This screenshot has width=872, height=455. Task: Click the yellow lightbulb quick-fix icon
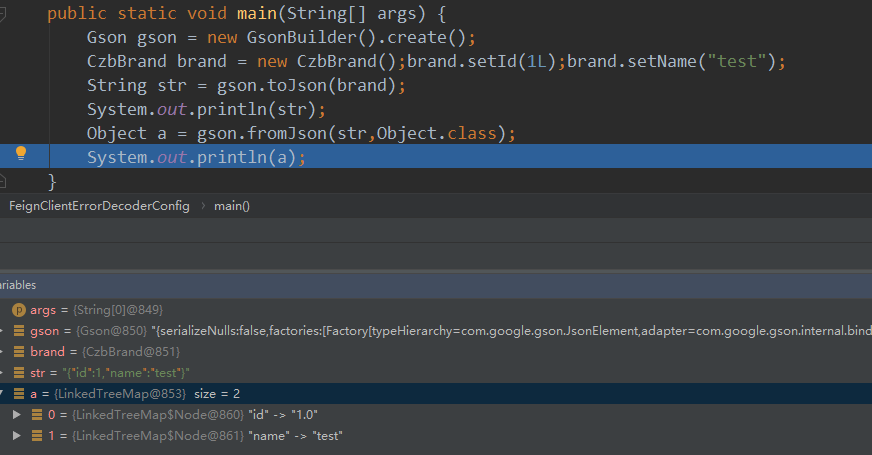(21, 153)
